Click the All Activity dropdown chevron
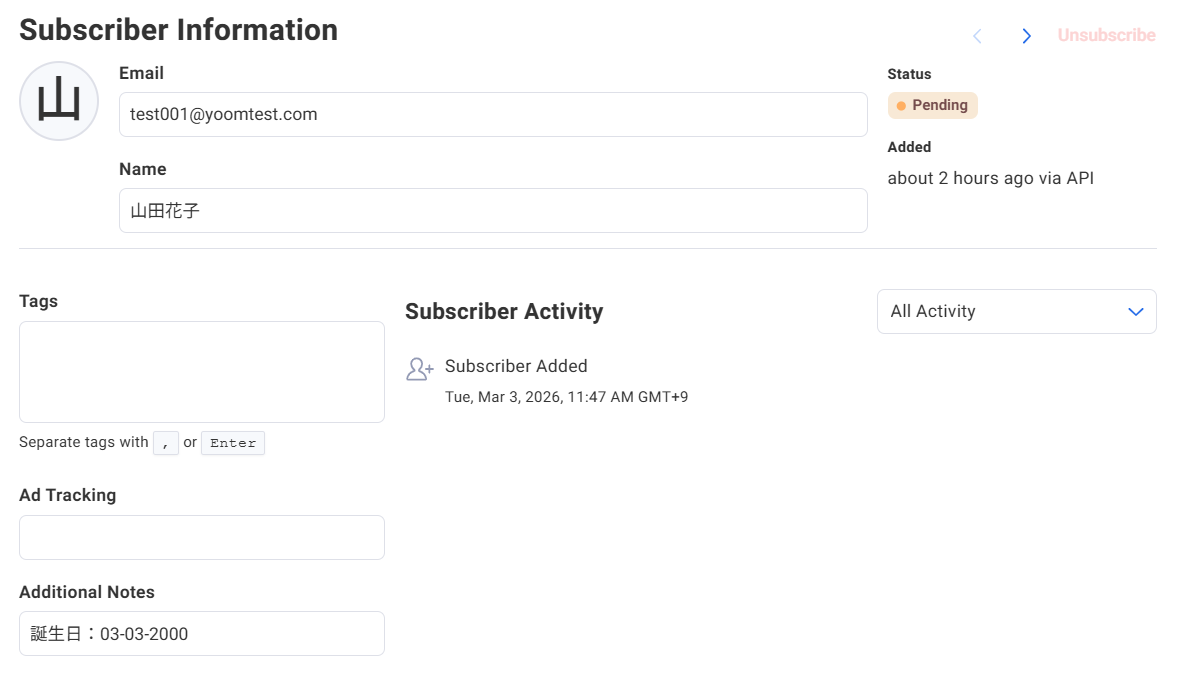The image size is (1177, 677). coord(1135,312)
